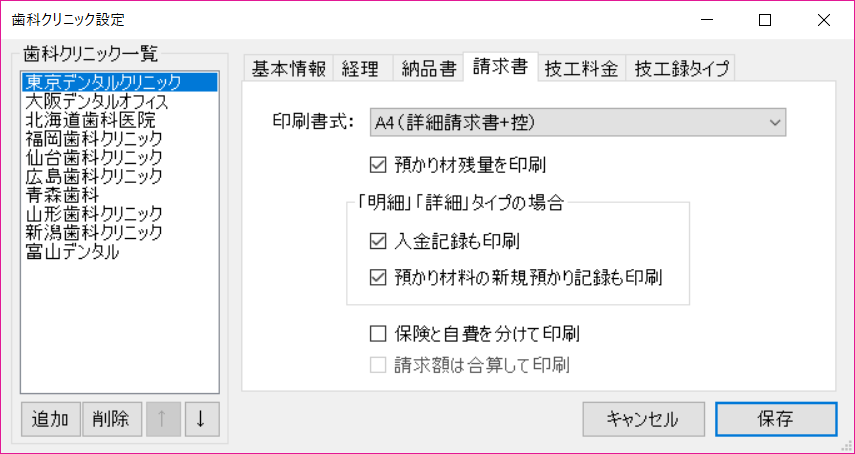Select 大阪デンタルオフィス in clinic list

pyautogui.click(x=97, y=101)
